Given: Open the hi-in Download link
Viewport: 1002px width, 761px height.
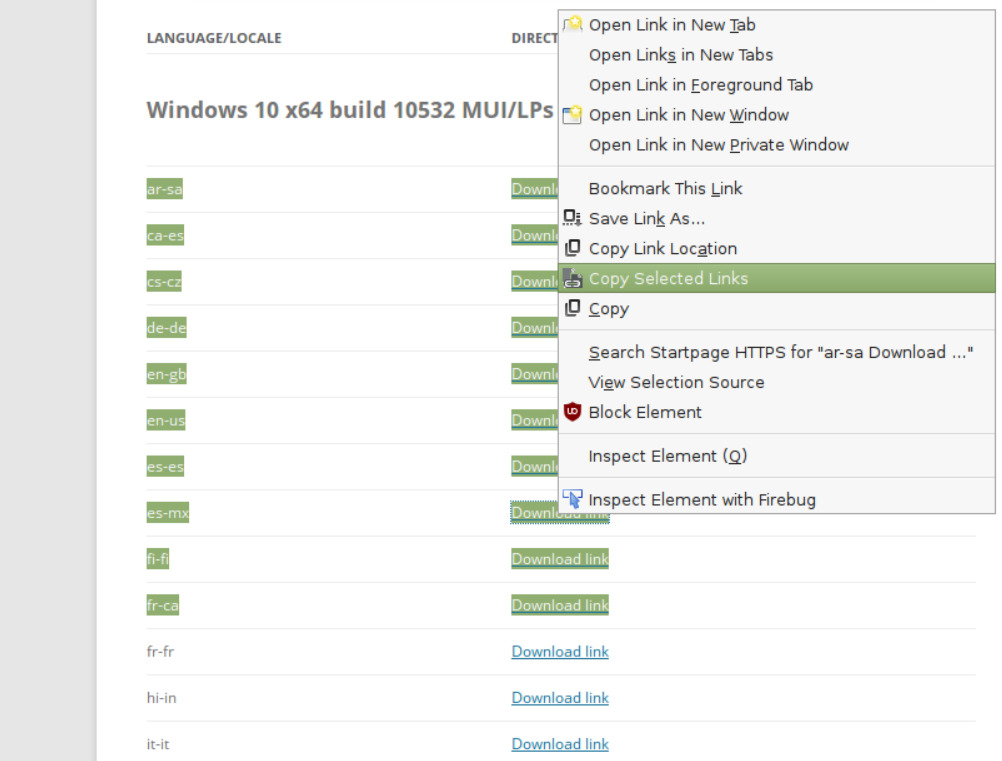Looking at the screenshot, I should point(560,698).
